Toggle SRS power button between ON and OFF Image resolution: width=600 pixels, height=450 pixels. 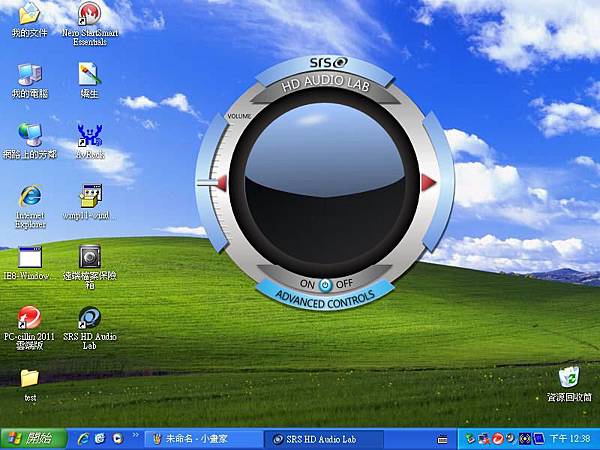pos(326,285)
